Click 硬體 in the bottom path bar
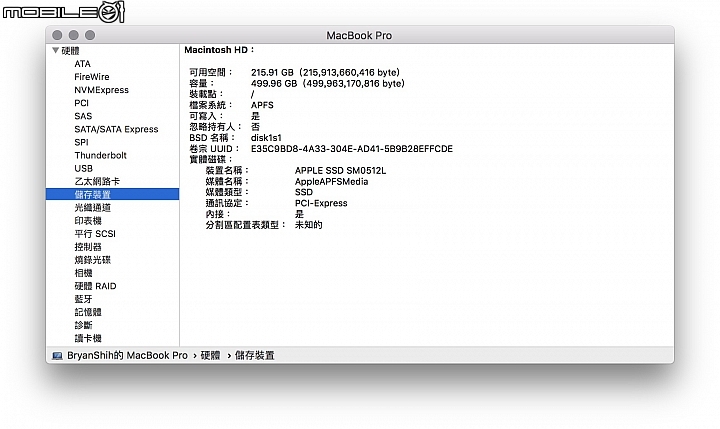 [210, 356]
